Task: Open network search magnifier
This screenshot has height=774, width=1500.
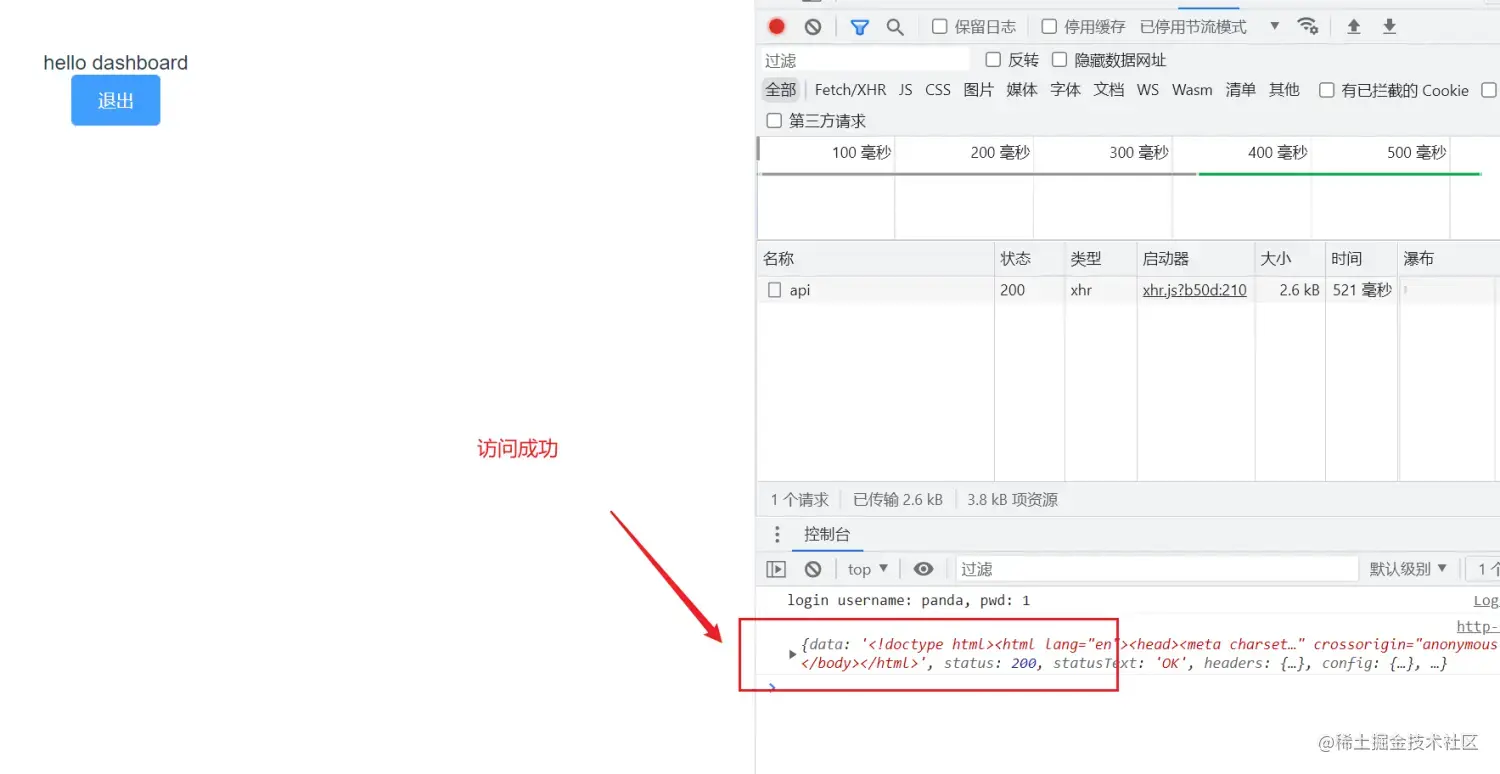Action: coord(895,27)
